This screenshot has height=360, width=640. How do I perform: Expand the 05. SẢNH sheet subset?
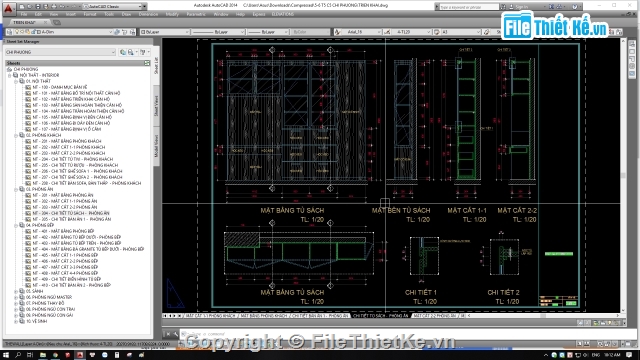pyautogui.click(x=16, y=291)
